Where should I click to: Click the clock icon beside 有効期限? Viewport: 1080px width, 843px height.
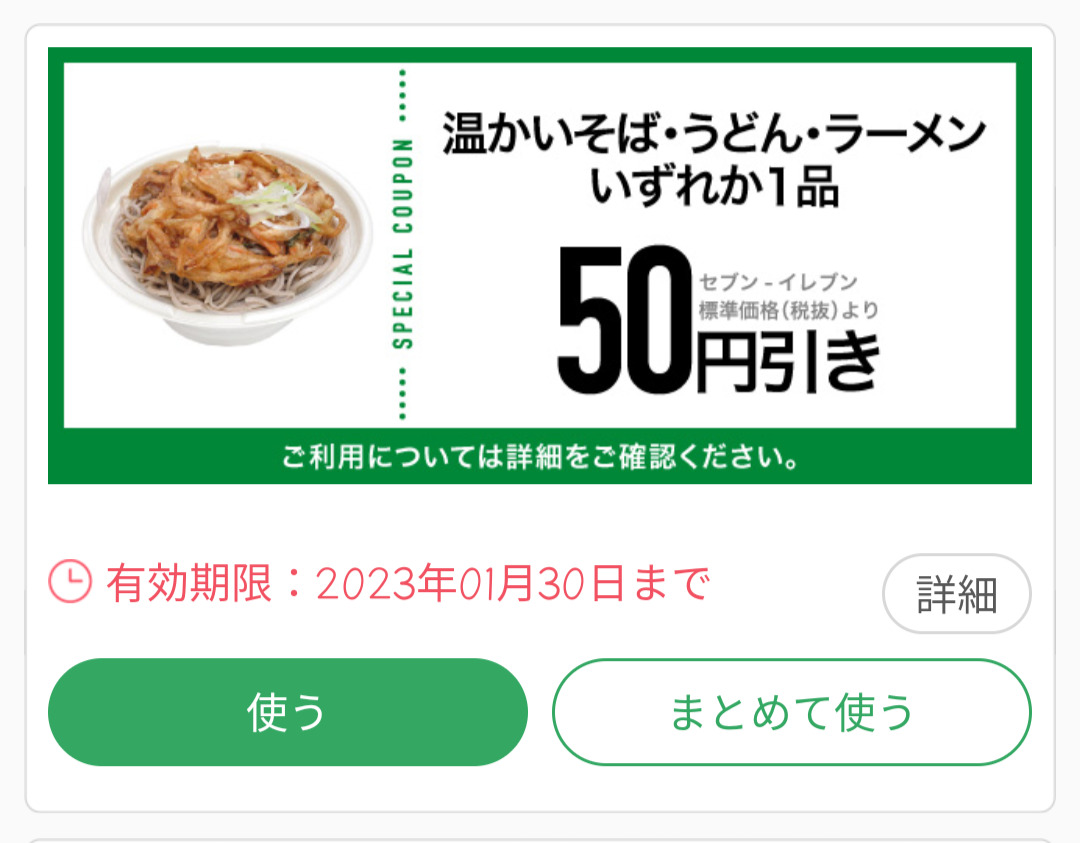click(x=70, y=583)
